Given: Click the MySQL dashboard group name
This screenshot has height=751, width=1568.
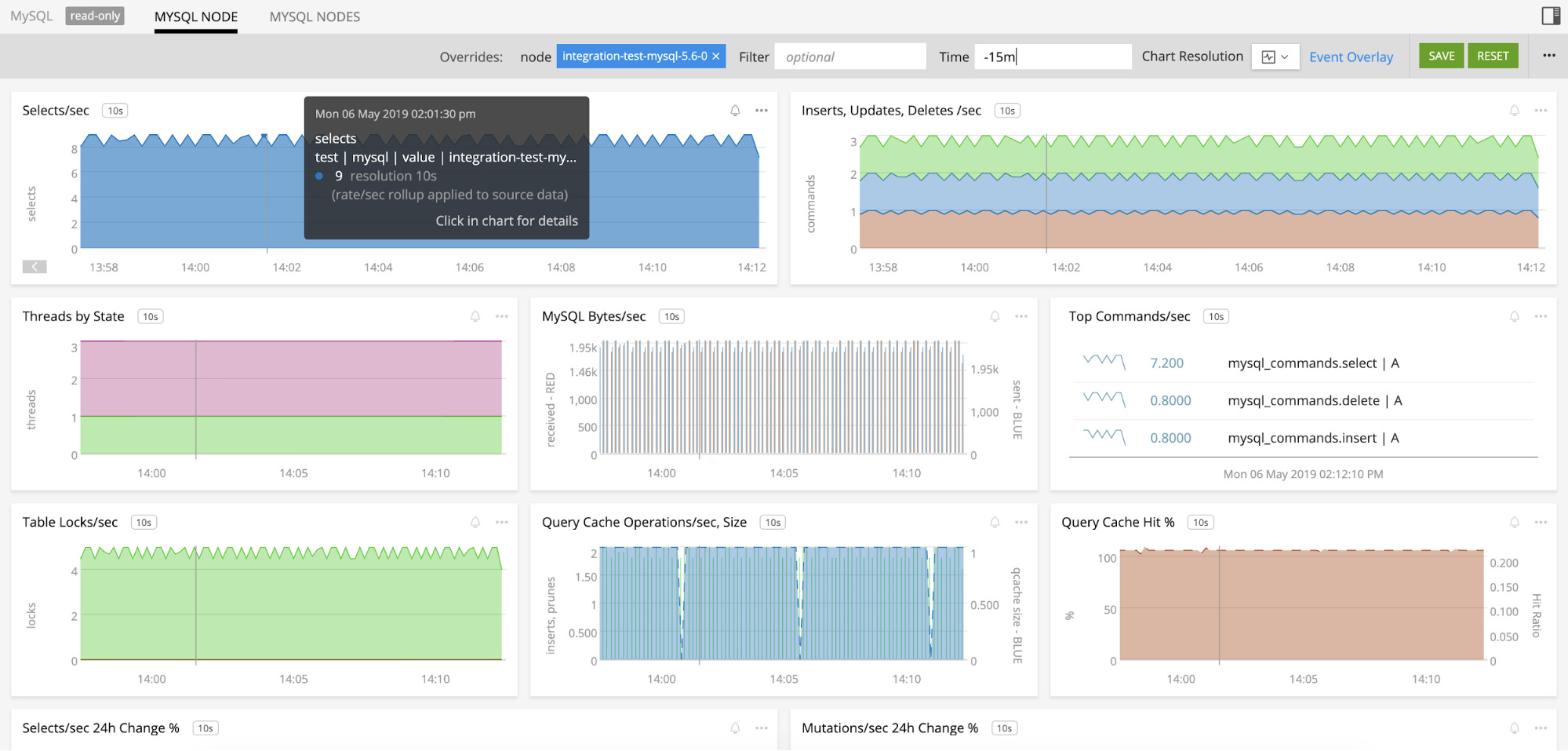Looking at the screenshot, I should tap(31, 16).
